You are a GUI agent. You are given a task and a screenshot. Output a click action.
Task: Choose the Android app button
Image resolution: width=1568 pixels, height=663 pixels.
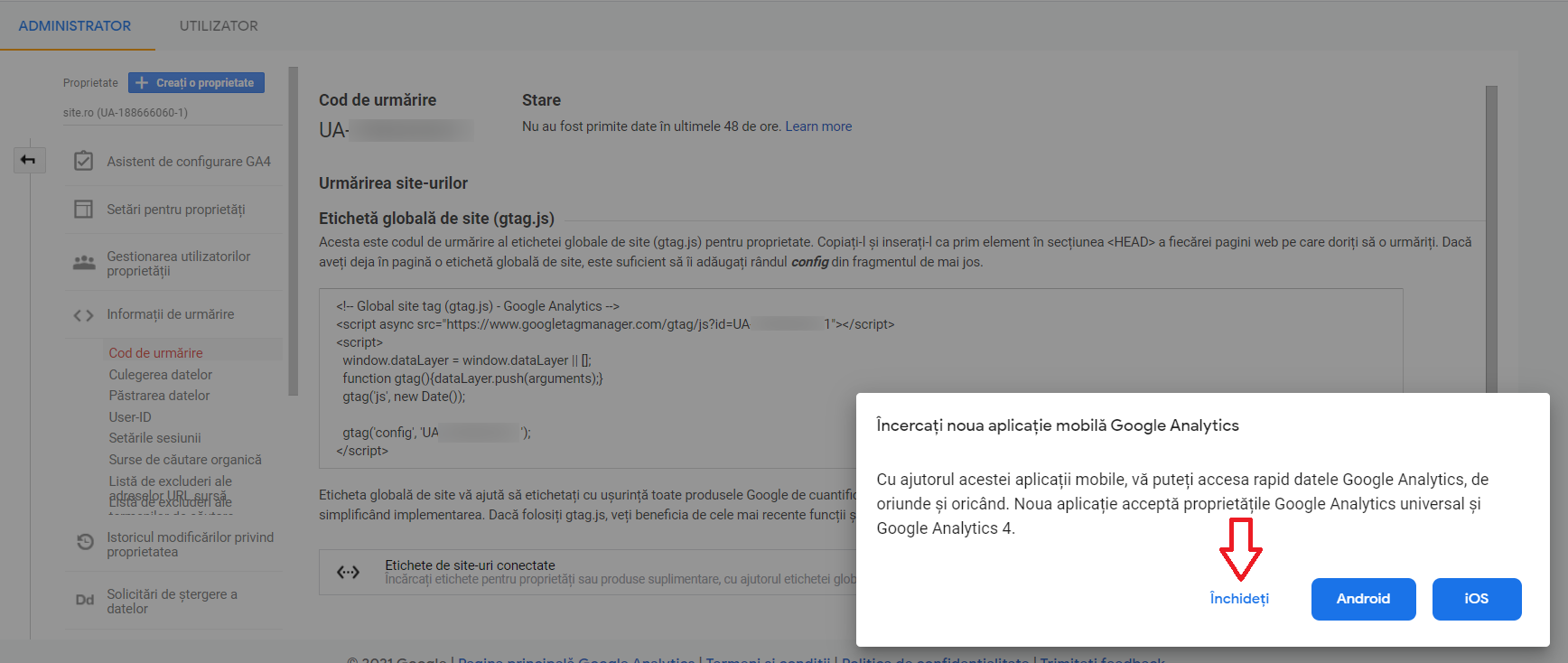click(x=1363, y=599)
